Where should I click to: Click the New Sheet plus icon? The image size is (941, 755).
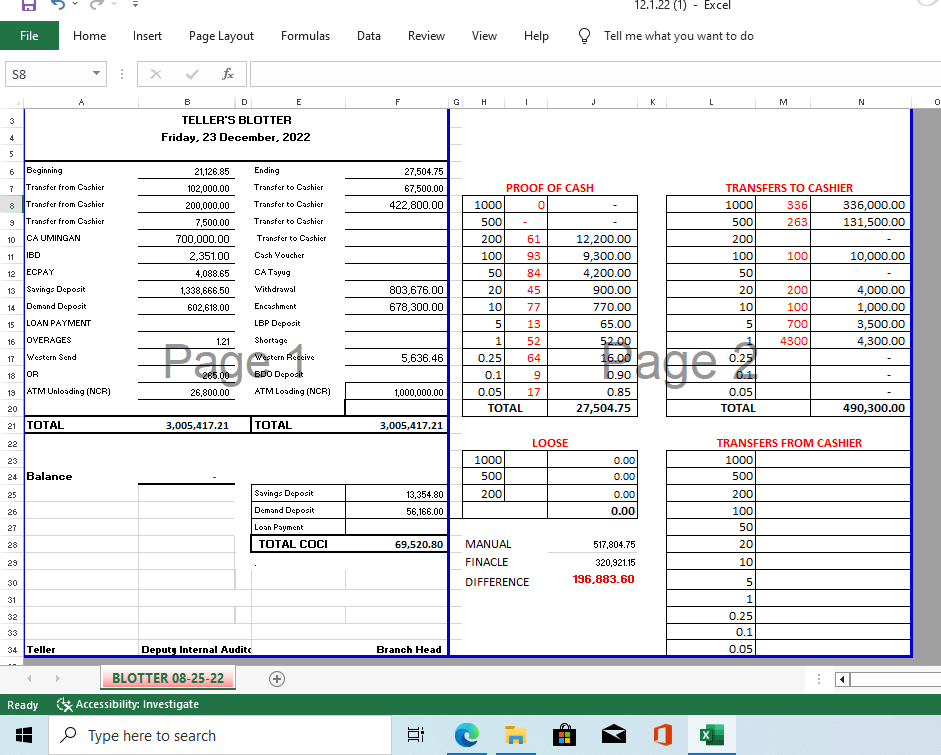click(277, 679)
